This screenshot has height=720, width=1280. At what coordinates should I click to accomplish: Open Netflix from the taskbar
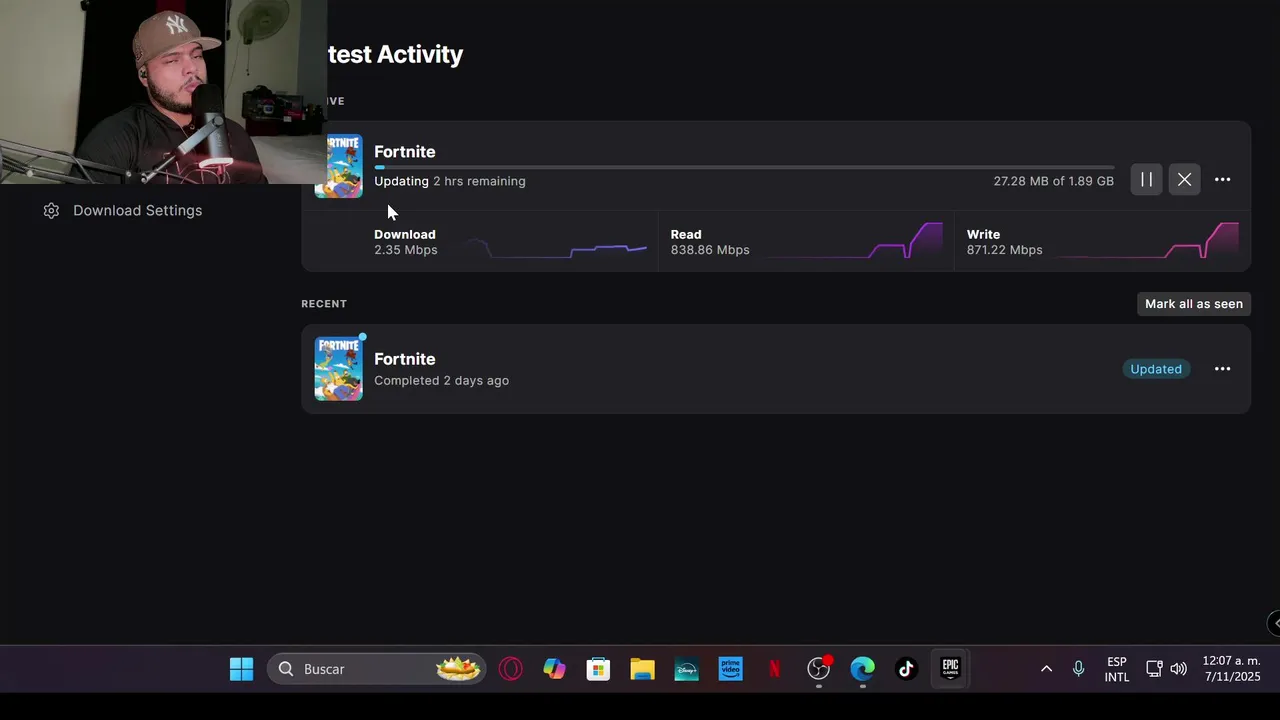tap(774, 669)
